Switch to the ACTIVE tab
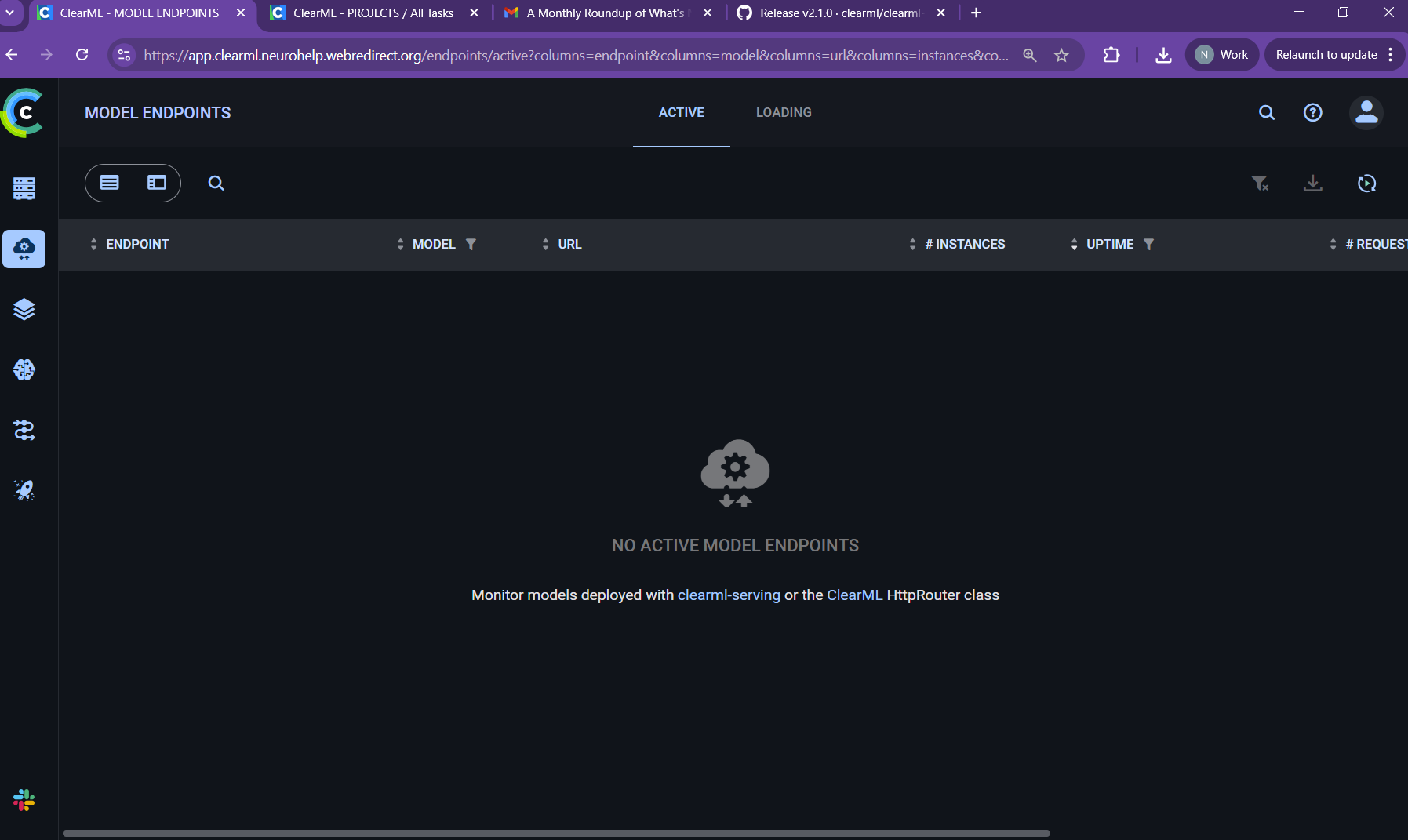1408x840 pixels. click(x=682, y=112)
